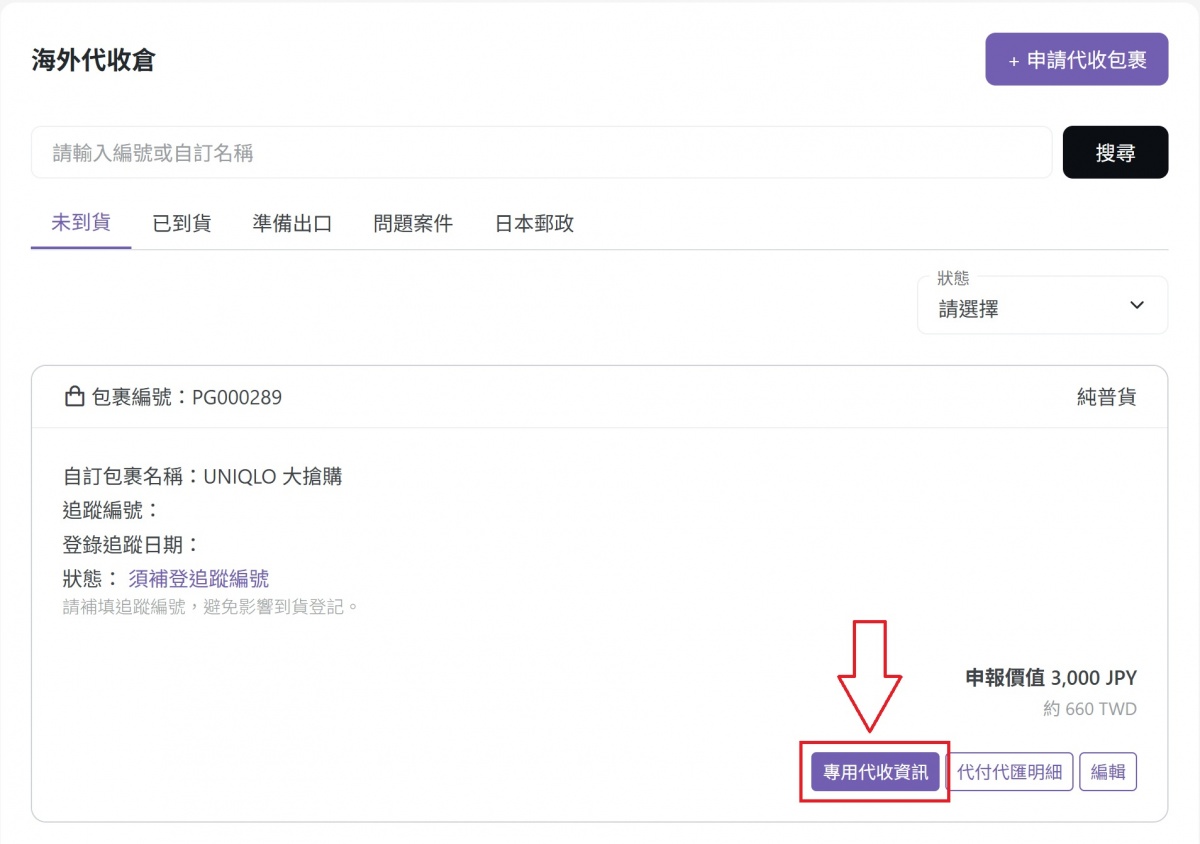Go to the 問題案件 tab

[413, 223]
